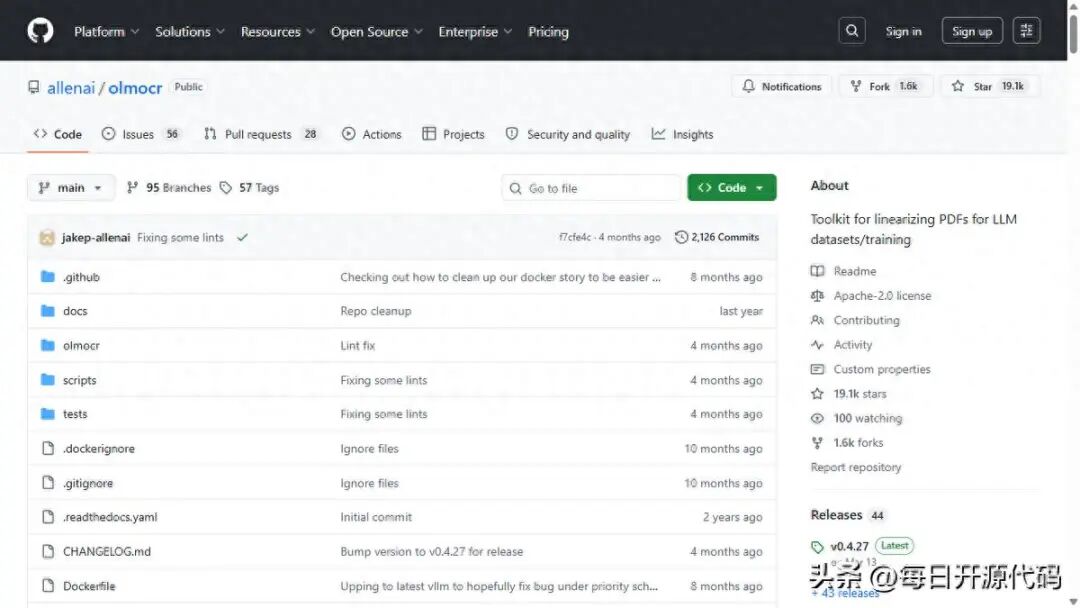Click the Notifications bell button
This screenshot has width=1080, height=608.
[x=782, y=86]
